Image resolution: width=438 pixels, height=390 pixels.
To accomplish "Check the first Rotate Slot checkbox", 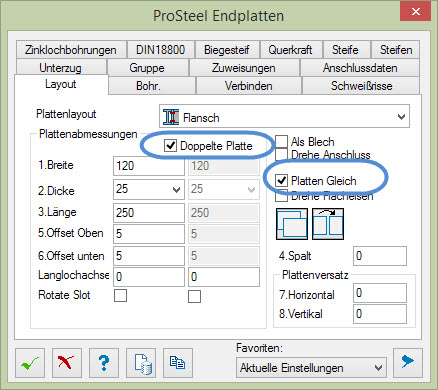I will click(120, 295).
